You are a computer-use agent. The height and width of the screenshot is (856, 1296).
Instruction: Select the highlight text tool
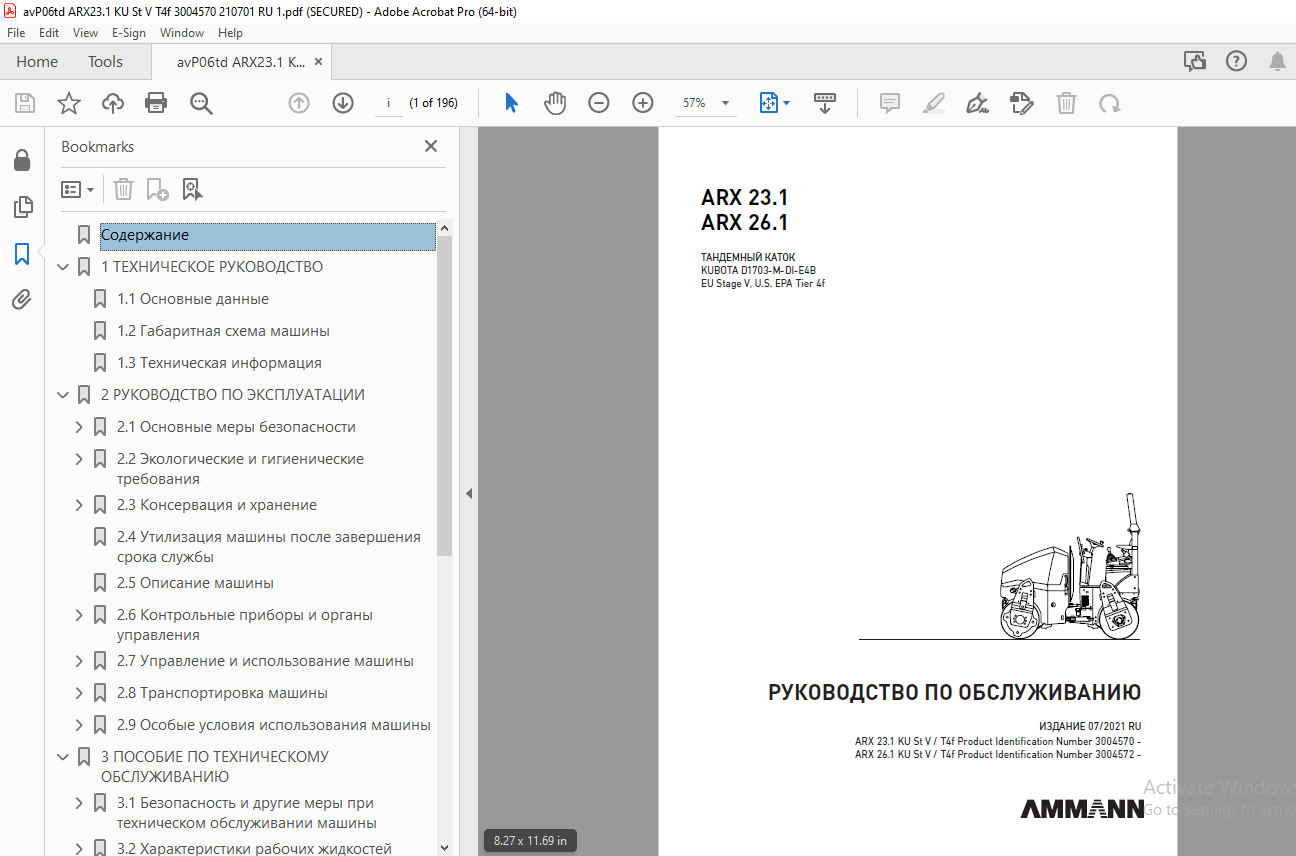[933, 103]
